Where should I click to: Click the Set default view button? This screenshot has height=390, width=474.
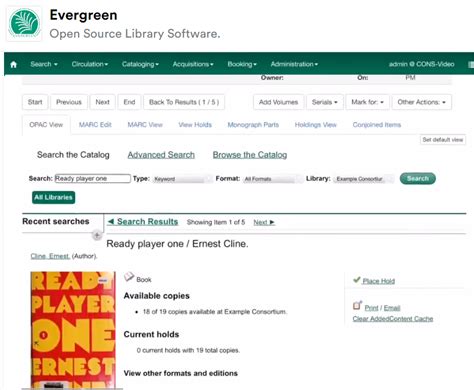coord(443,140)
